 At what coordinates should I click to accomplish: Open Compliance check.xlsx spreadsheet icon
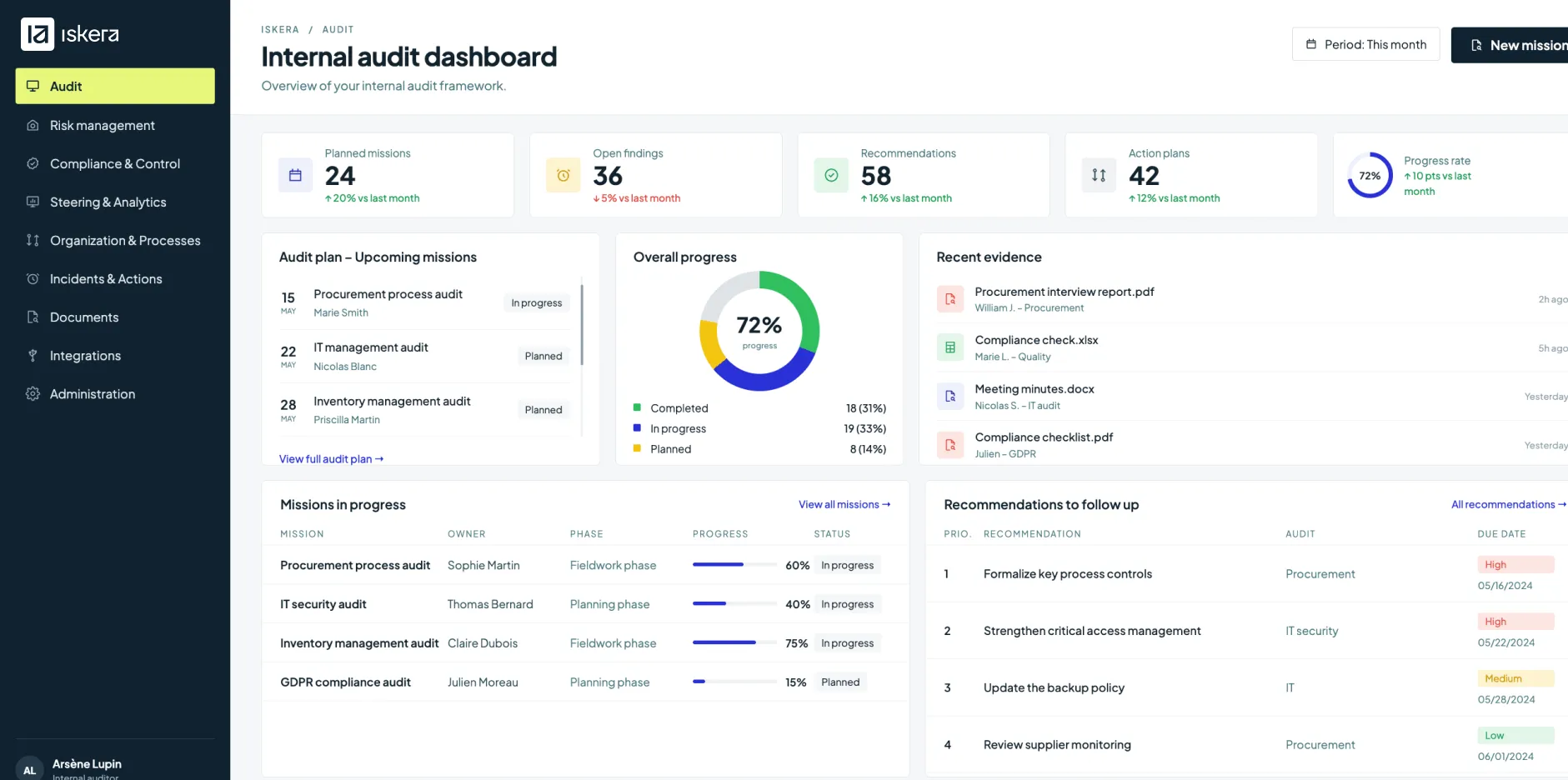pos(950,347)
